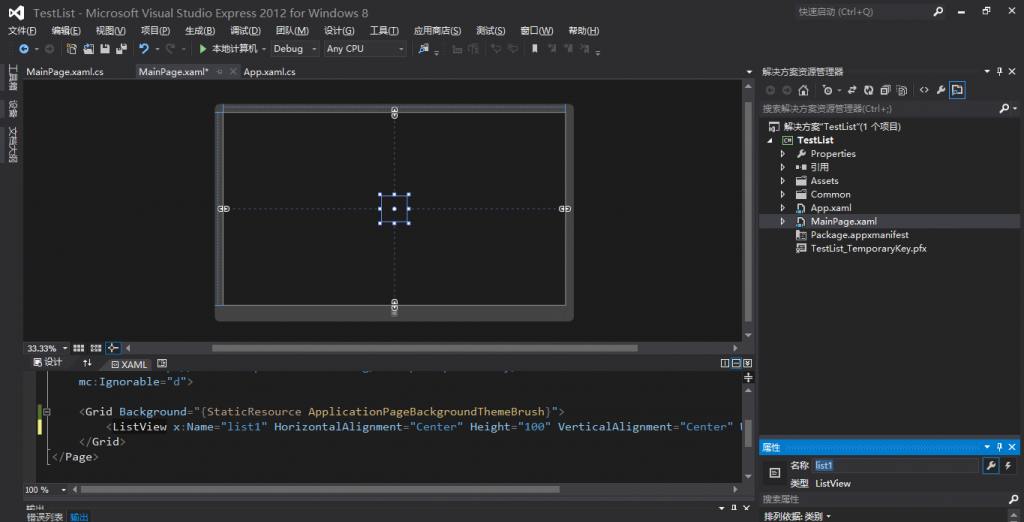This screenshot has height=522, width=1024.
Task: Swap the design and XAML panes
Action: [x=88, y=364]
